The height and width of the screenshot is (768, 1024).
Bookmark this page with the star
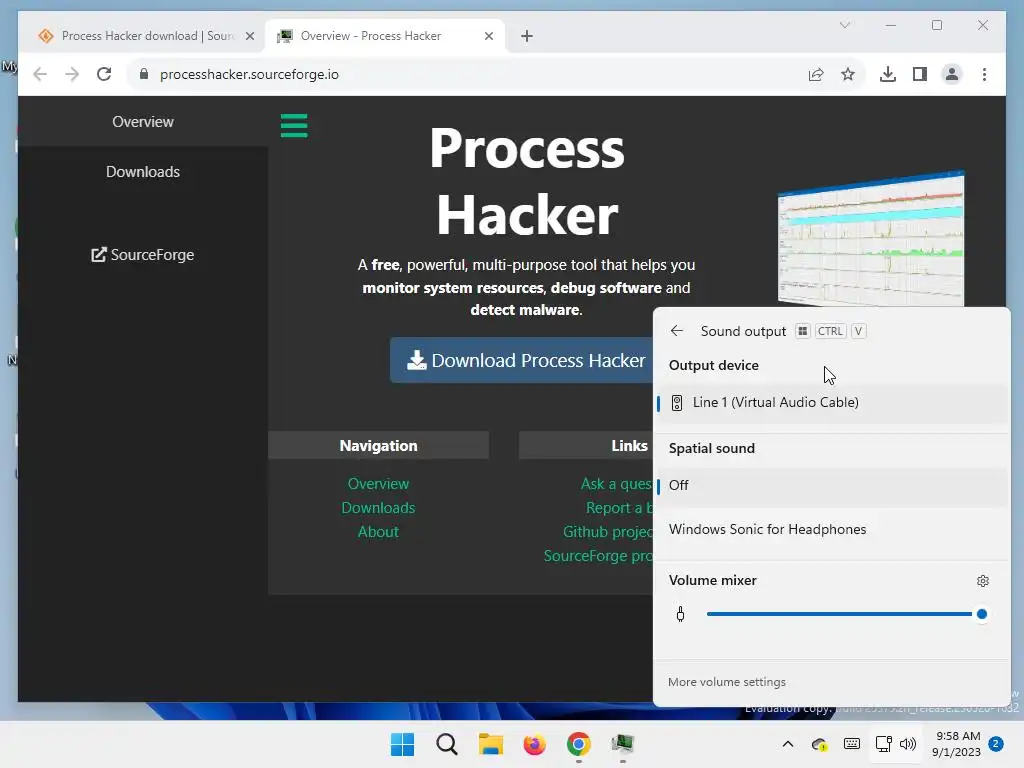point(848,74)
